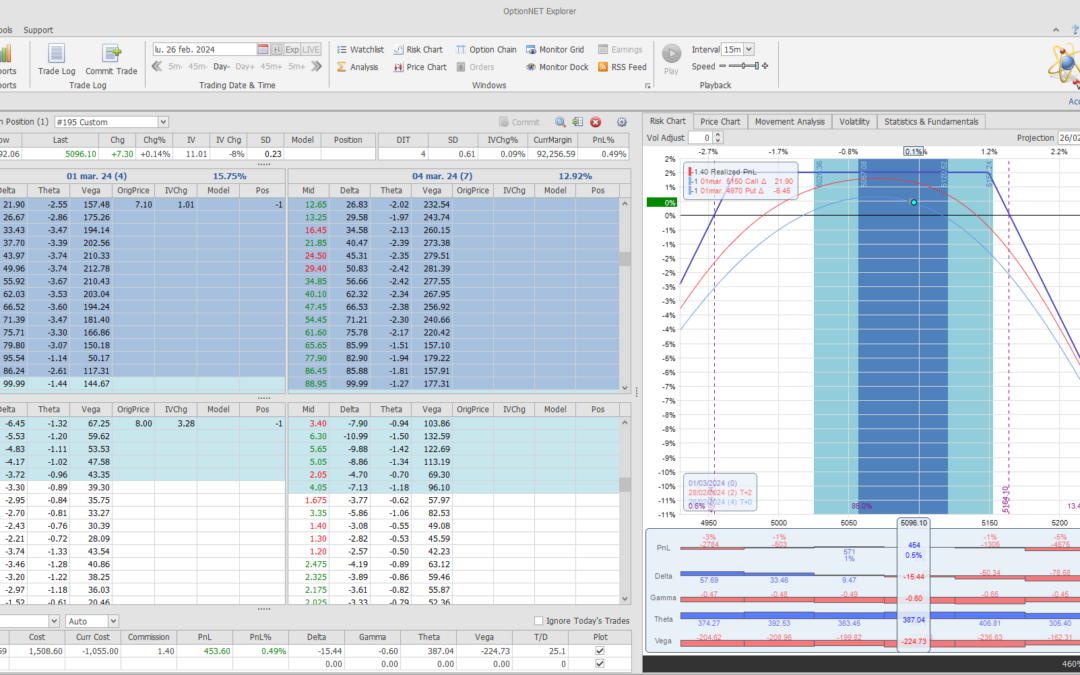Image resolution: width=1080 pixels, height=675 pixels.
Task: Open the calendar date picker icon
Action: [x=263, y=49]
